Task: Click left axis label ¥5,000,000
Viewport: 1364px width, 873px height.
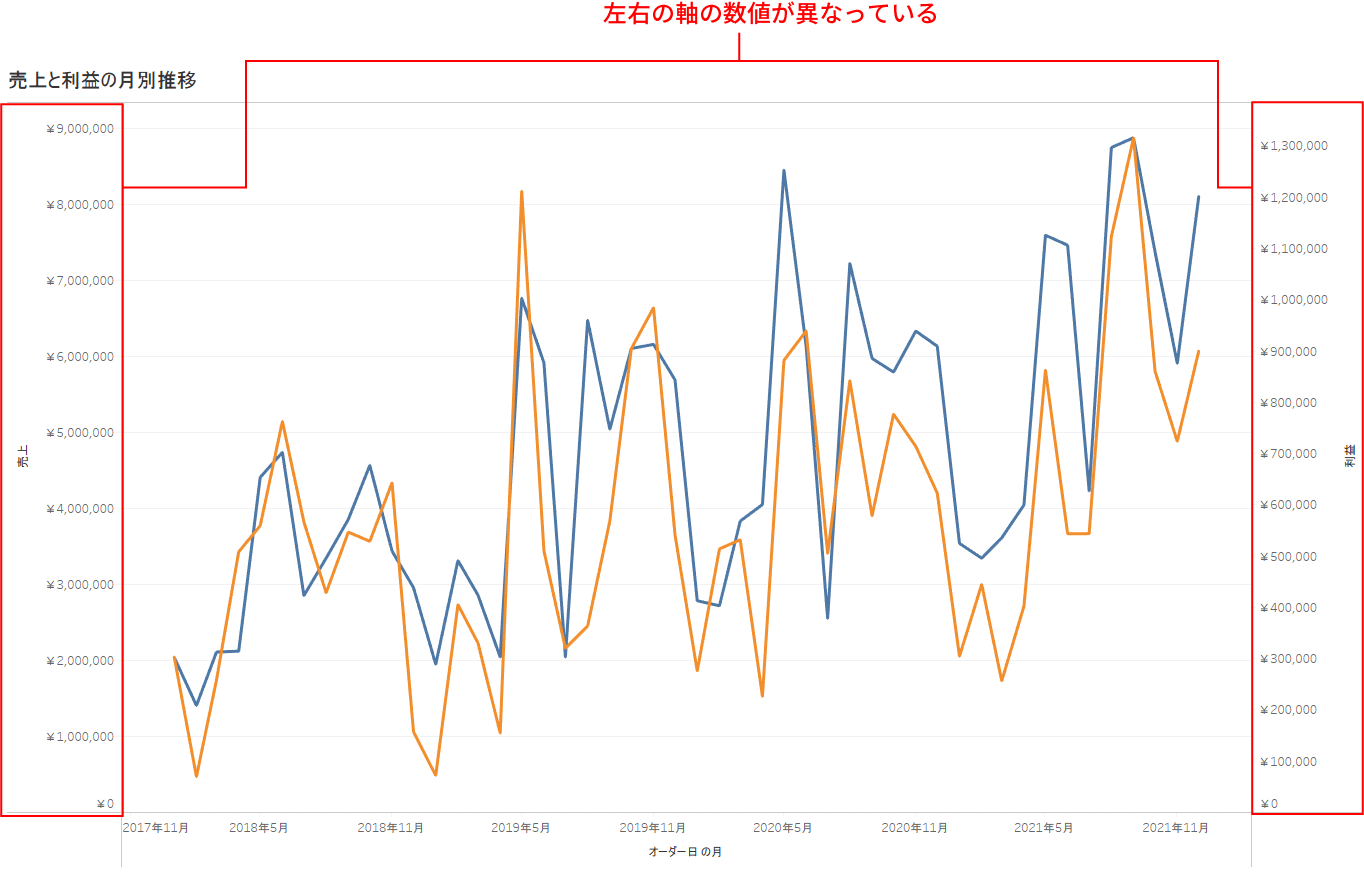Action: [80, 433]
